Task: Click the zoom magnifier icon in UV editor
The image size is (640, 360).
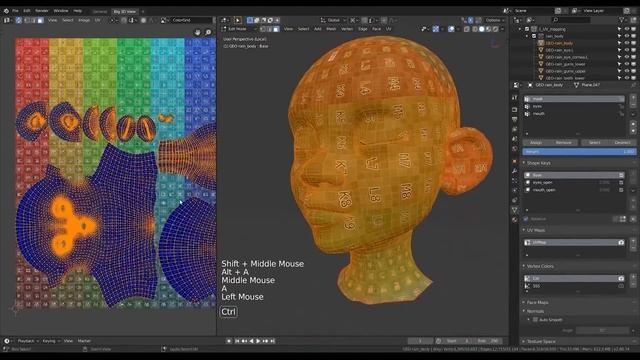Action: point(208,32)
